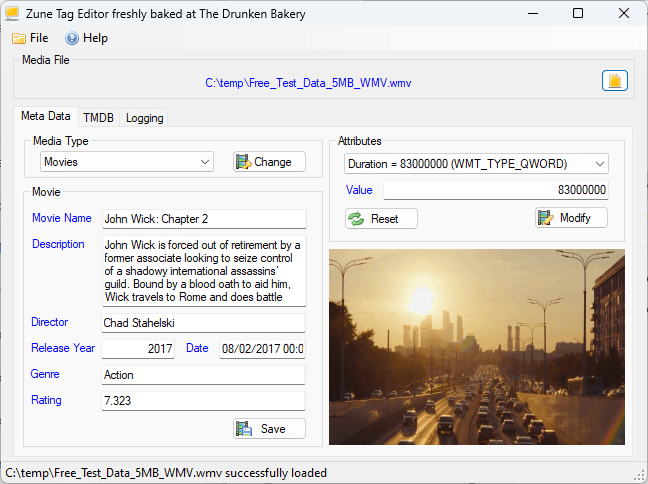Minimize the Zune Tag Editor window
This screenshot has height=484, width=648.
pyautogui.click(x=533, y=13)
